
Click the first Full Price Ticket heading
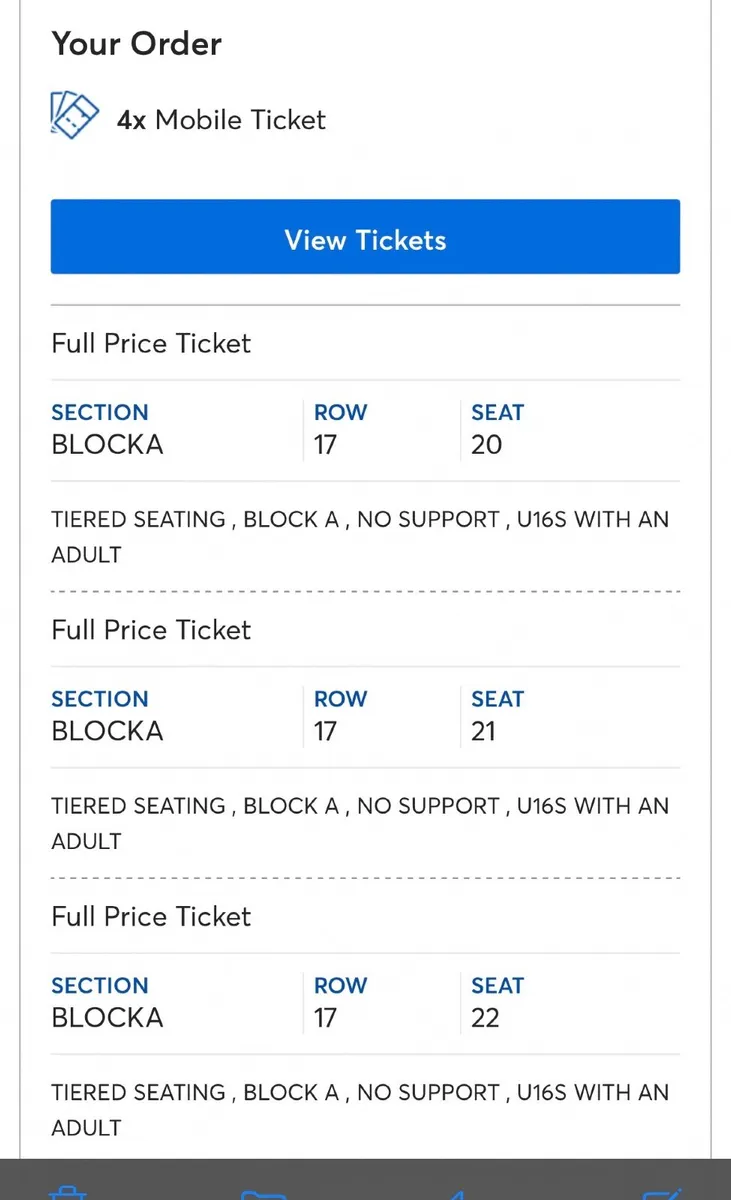point(151,343)
